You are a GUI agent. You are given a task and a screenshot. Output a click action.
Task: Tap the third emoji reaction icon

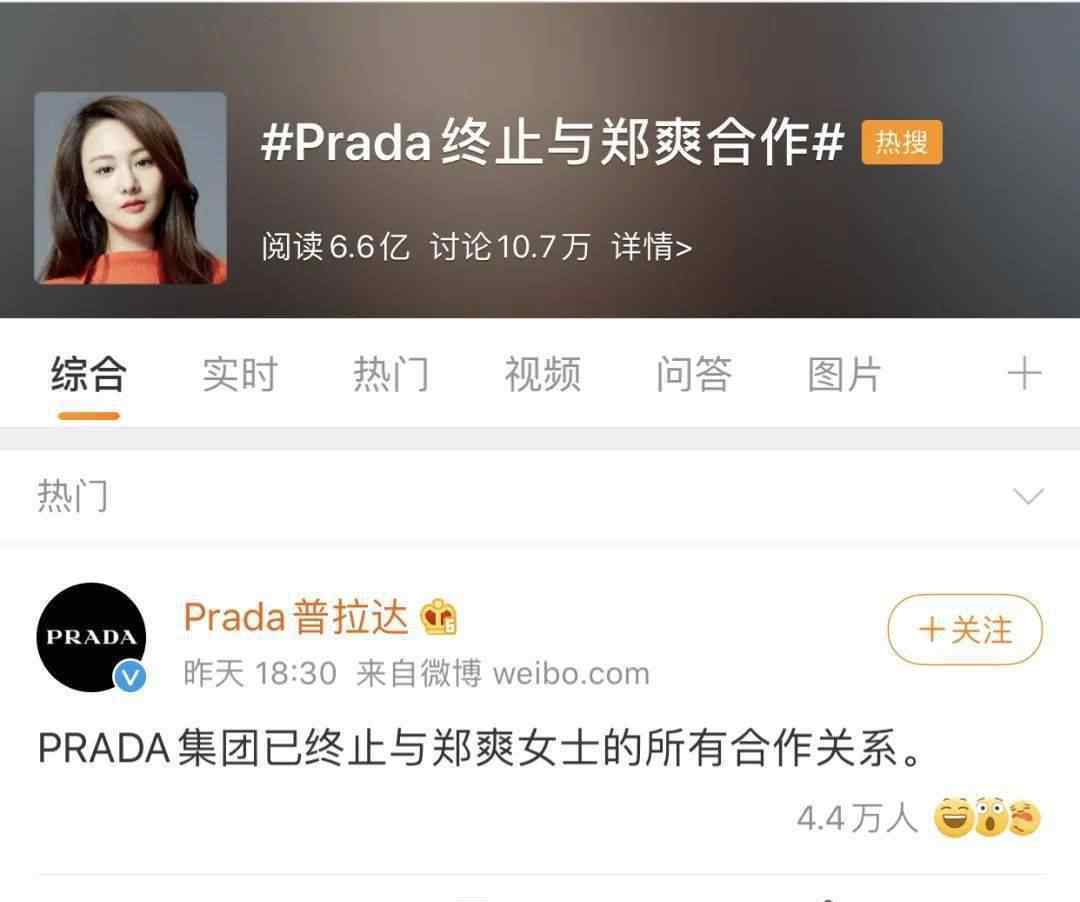point(1024,818)
